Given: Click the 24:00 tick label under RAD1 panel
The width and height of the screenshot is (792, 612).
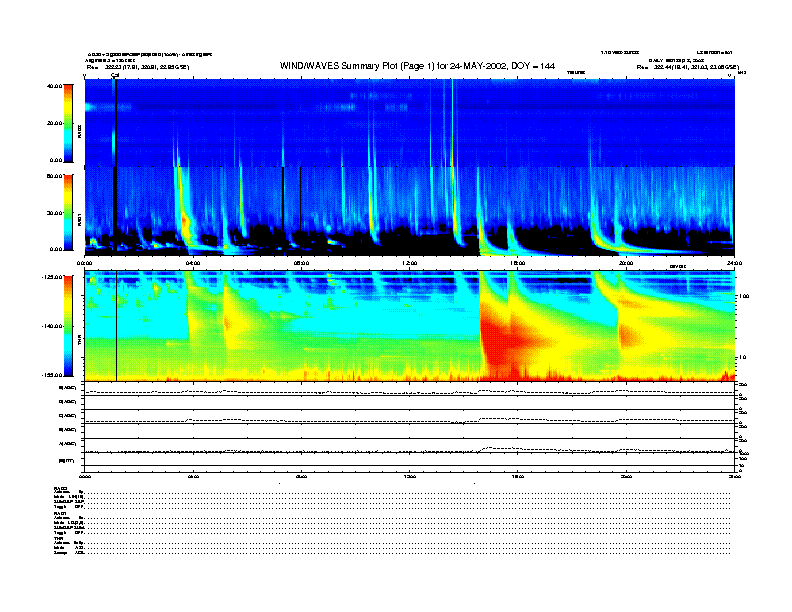Looking at the screenshot, I should tap(734, 263).
